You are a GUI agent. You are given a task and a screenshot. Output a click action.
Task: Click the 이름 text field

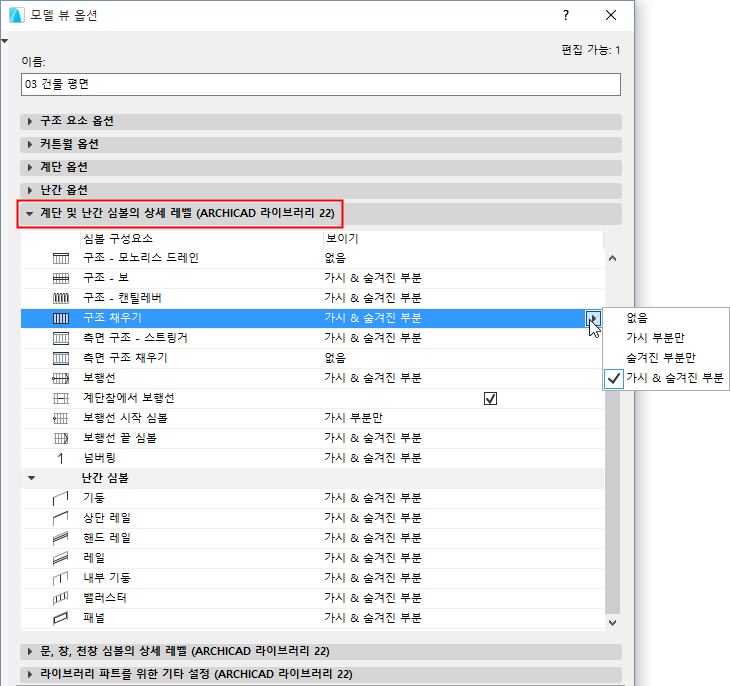[x=321, y=84]
